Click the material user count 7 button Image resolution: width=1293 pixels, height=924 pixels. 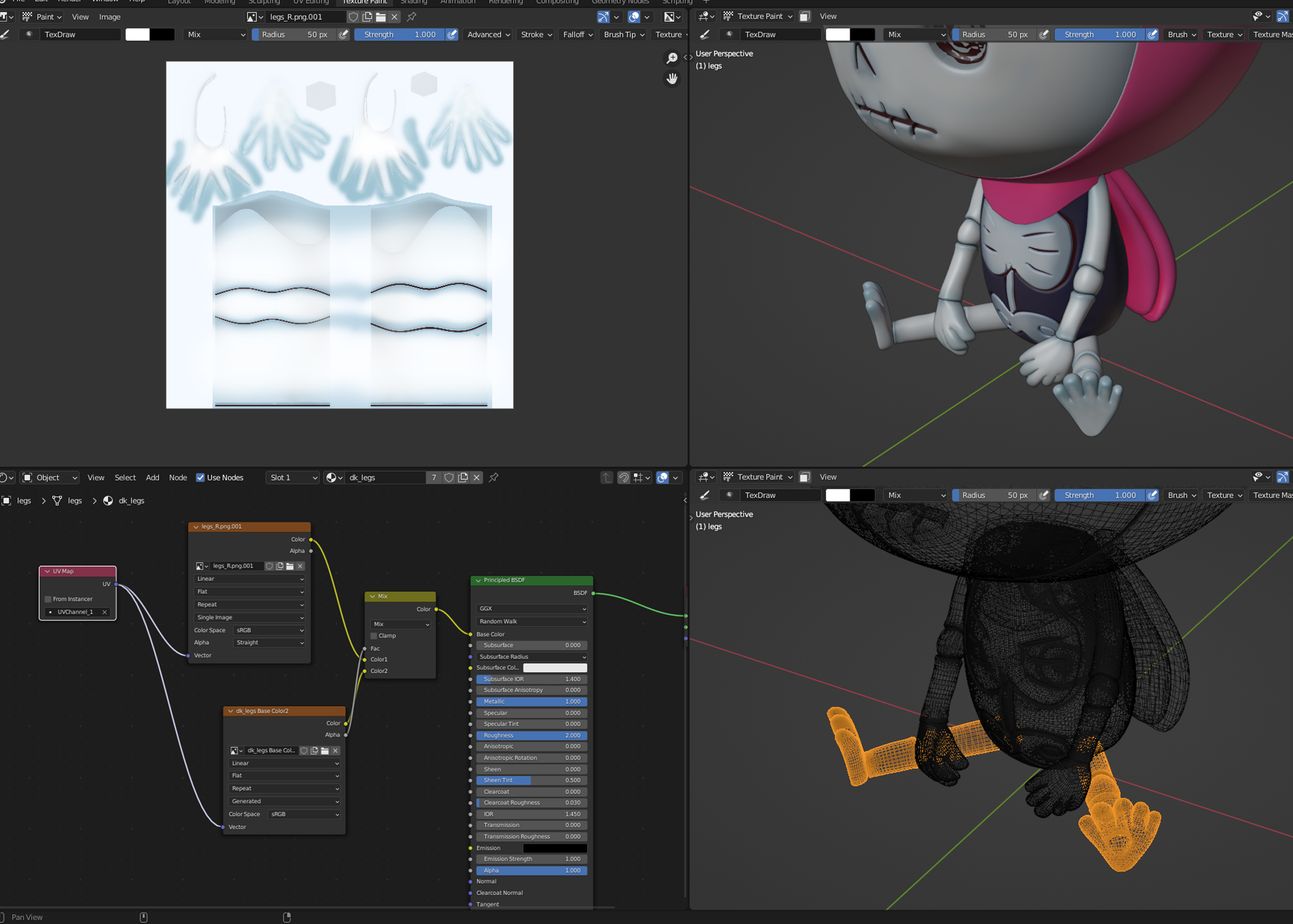434,477
